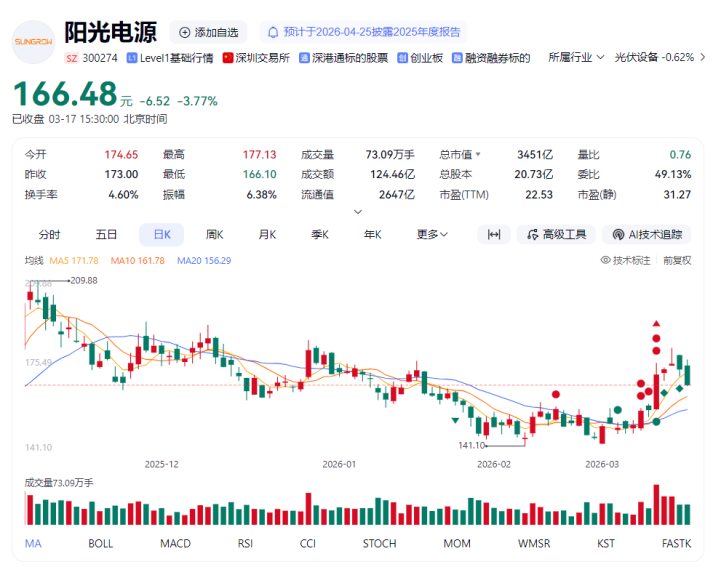713x568 pixels.
Task: Open AI技术追踪 tracking tool
Action: click(x=647, y=234)
